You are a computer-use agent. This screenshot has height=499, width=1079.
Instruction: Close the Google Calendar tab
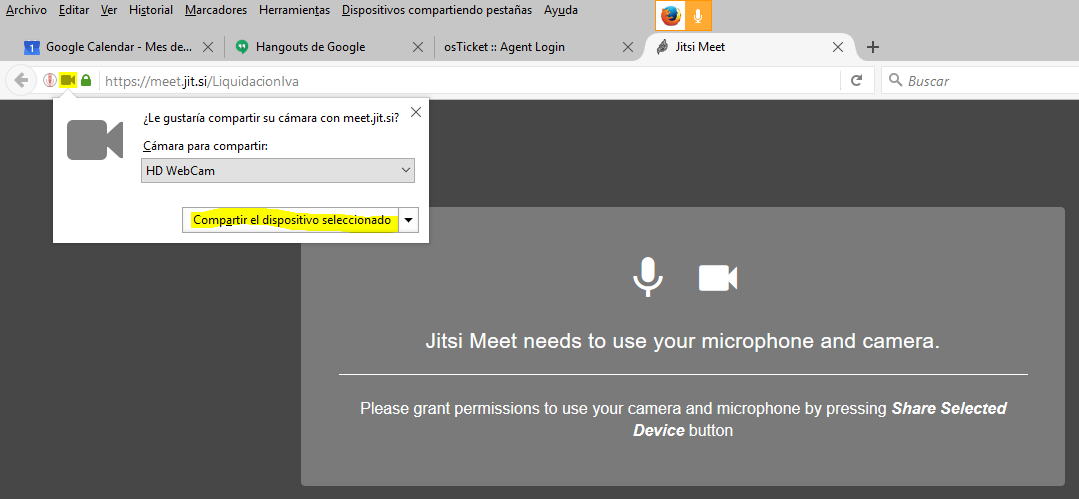pyautogui.click(x=209, y=47)
